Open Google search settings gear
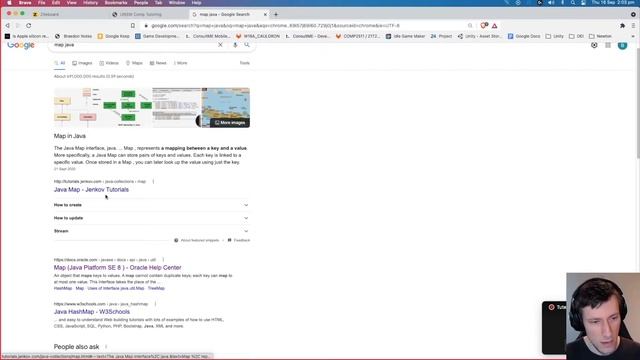Screen dimensions: 640x360 pos(594,45)
